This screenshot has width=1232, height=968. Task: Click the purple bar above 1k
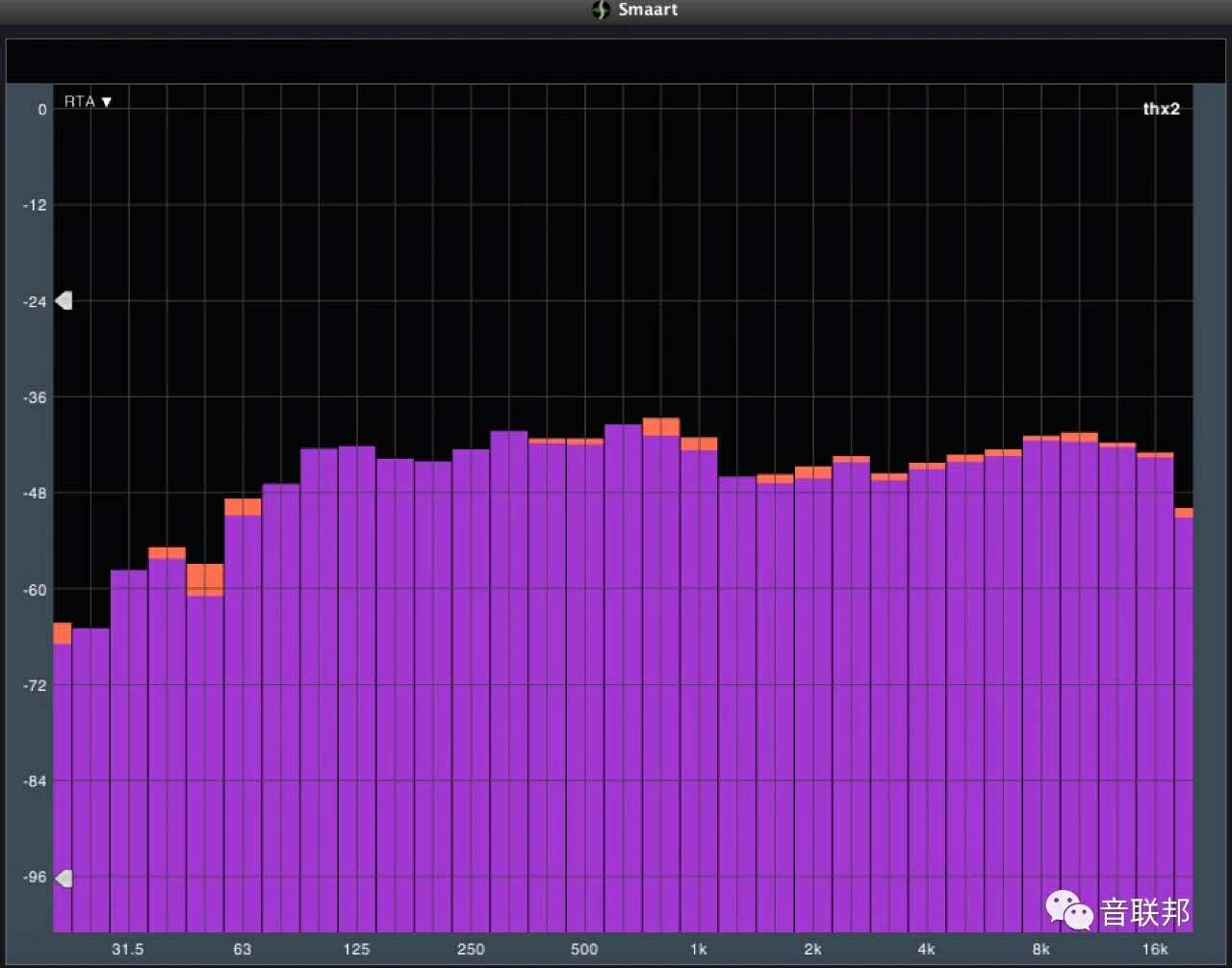point(699,674)
